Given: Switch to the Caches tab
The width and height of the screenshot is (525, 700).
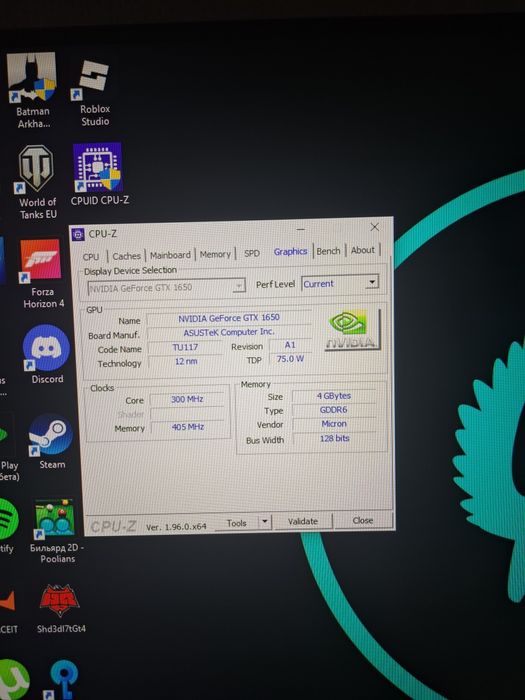Looking at the screenshot, I should coord(126,256).
